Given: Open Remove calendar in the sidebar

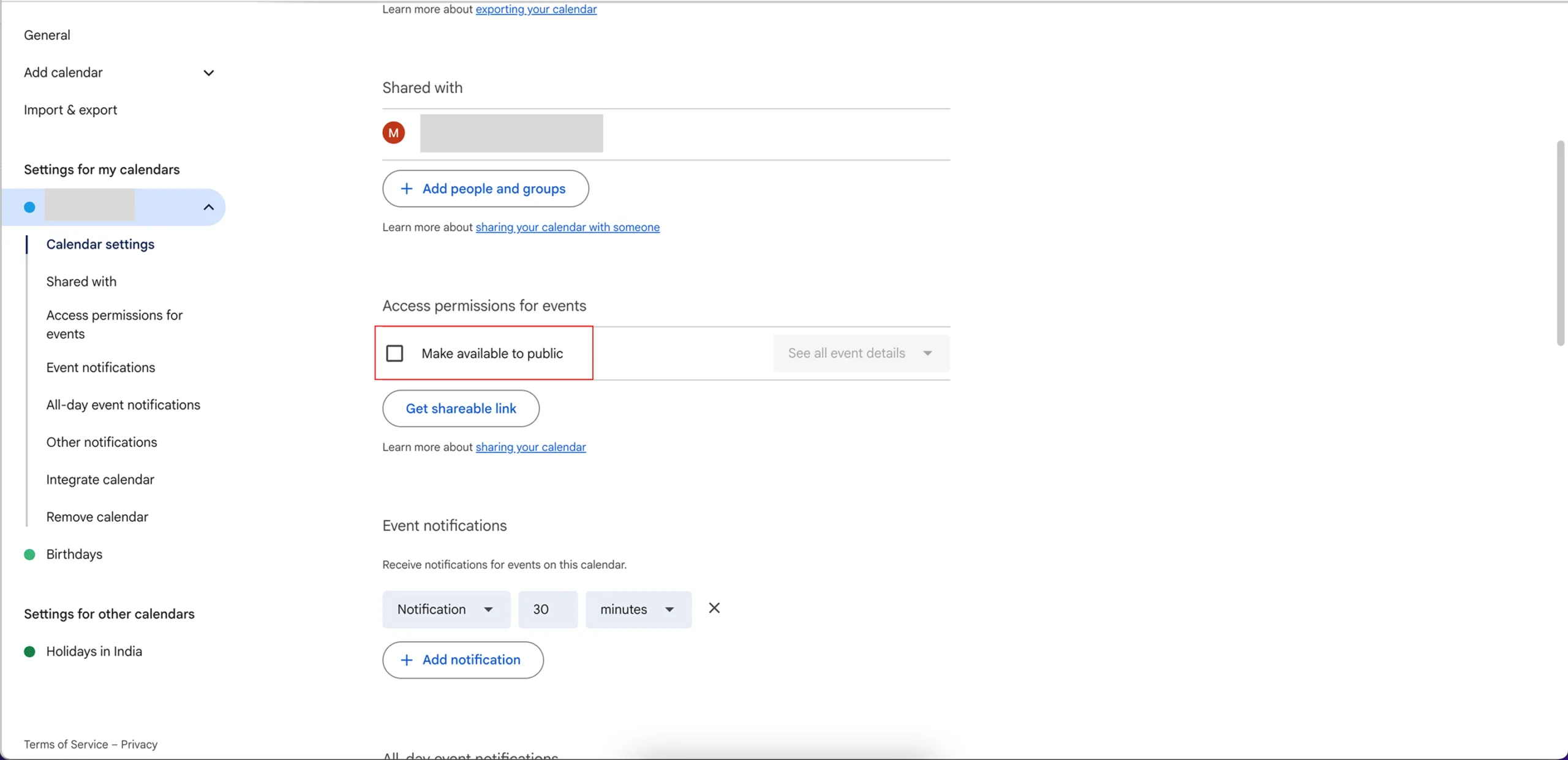Looking at the screenshot, I should (x=97, y=516).
